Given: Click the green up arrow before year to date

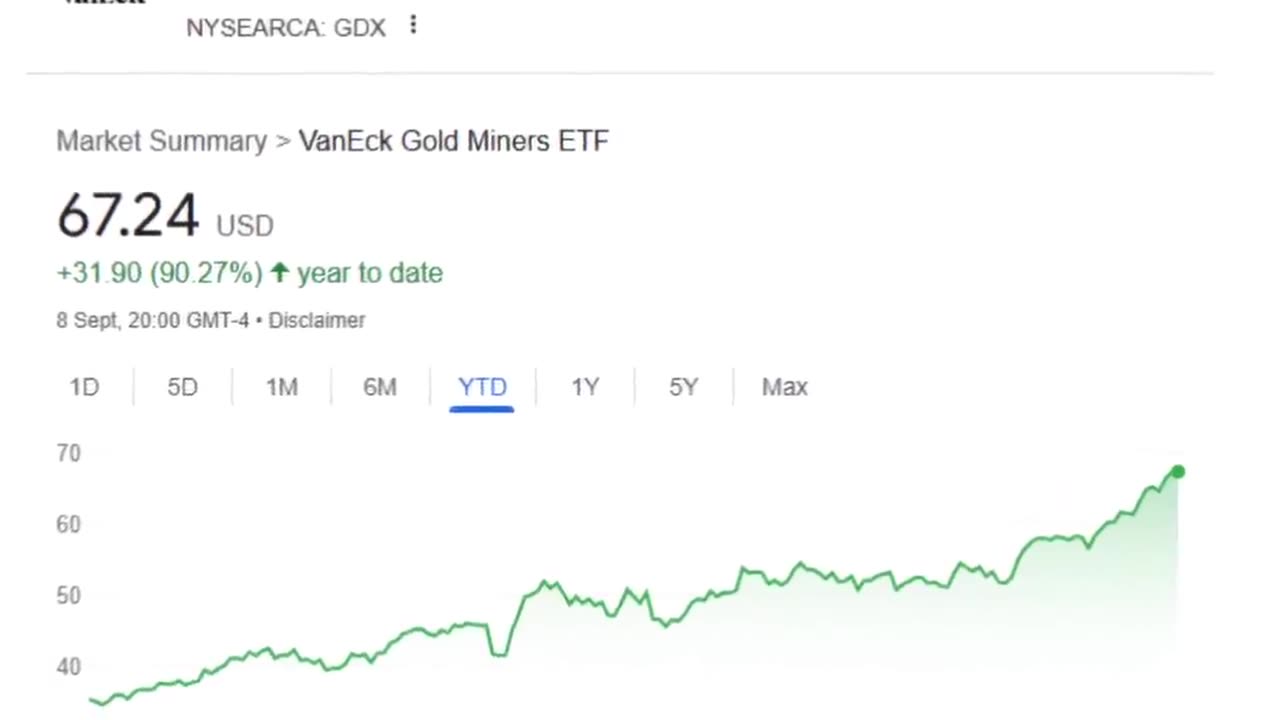Looking at the screenshot, I should 280,272.
